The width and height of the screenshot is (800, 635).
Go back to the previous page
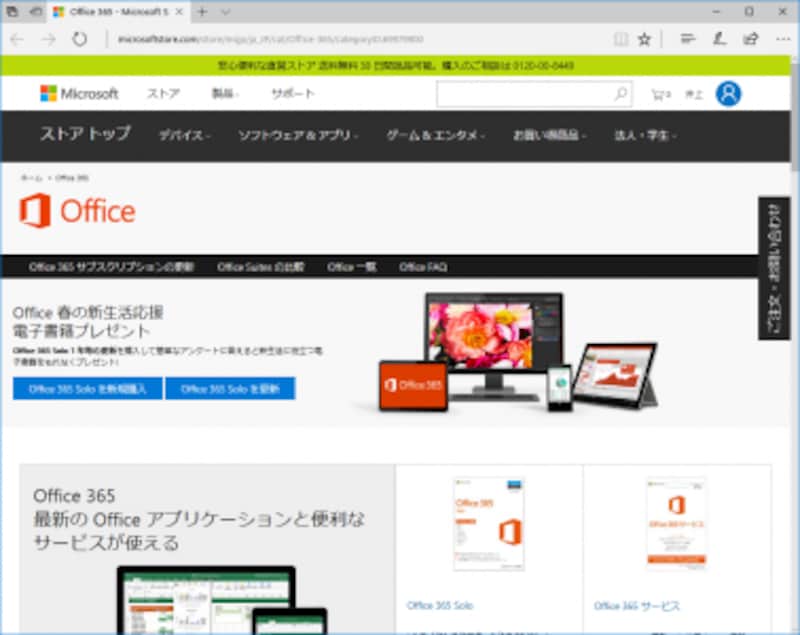(17, 39)
